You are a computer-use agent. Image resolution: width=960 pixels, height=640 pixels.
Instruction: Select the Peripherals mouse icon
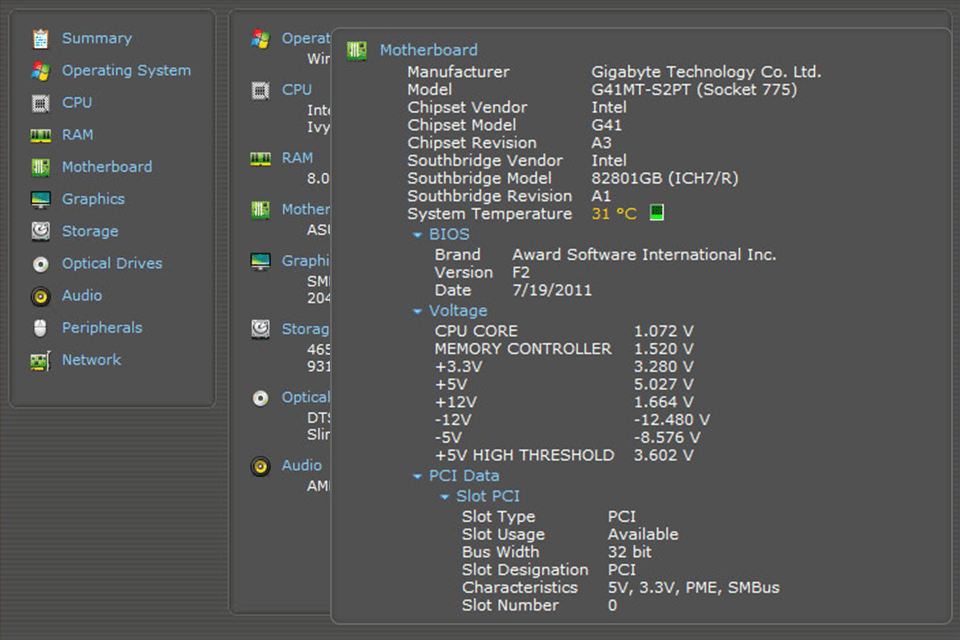click(x=40, y=327)
